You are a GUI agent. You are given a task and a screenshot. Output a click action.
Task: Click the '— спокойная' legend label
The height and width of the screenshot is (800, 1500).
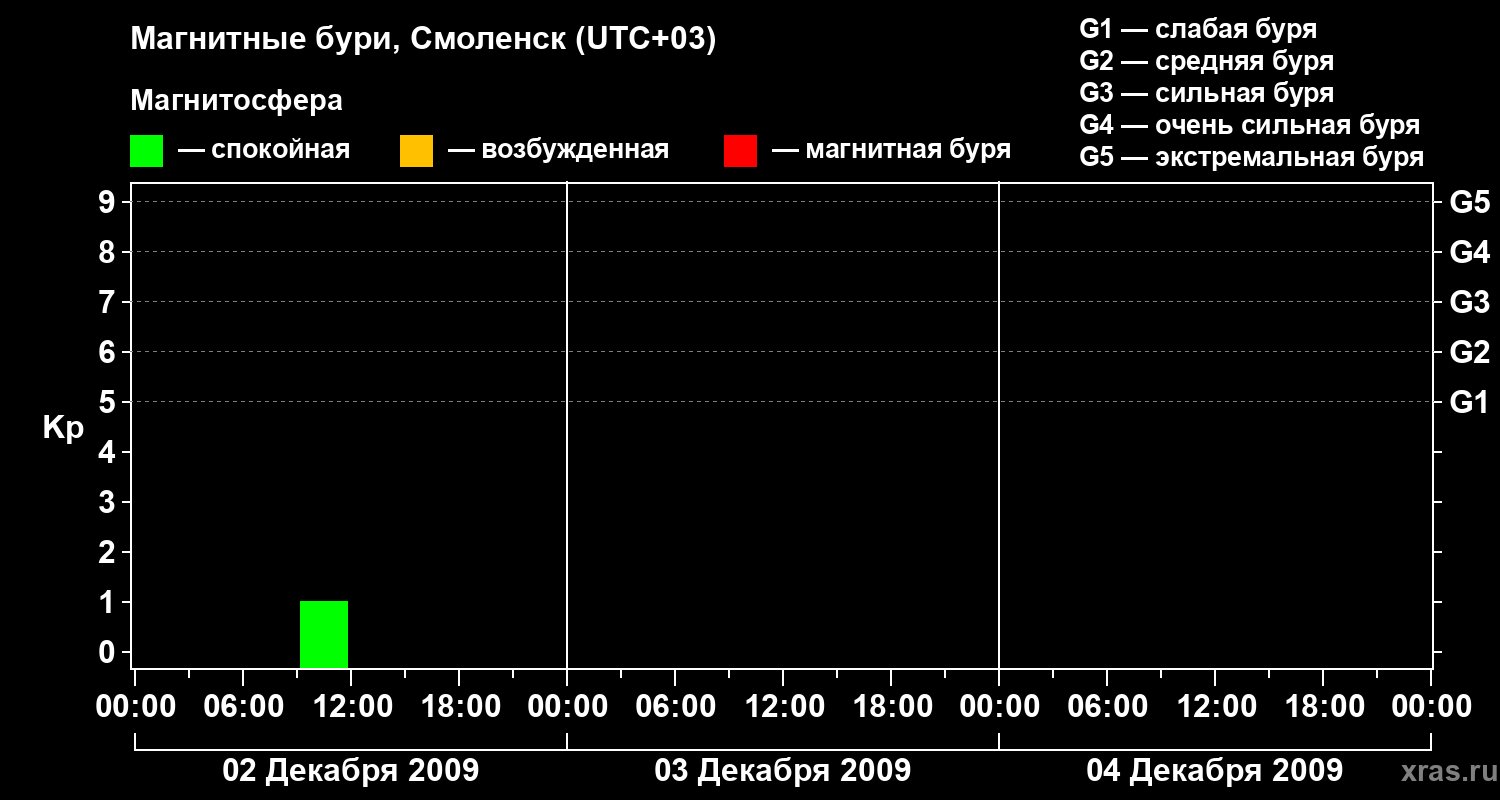[264, 150]
